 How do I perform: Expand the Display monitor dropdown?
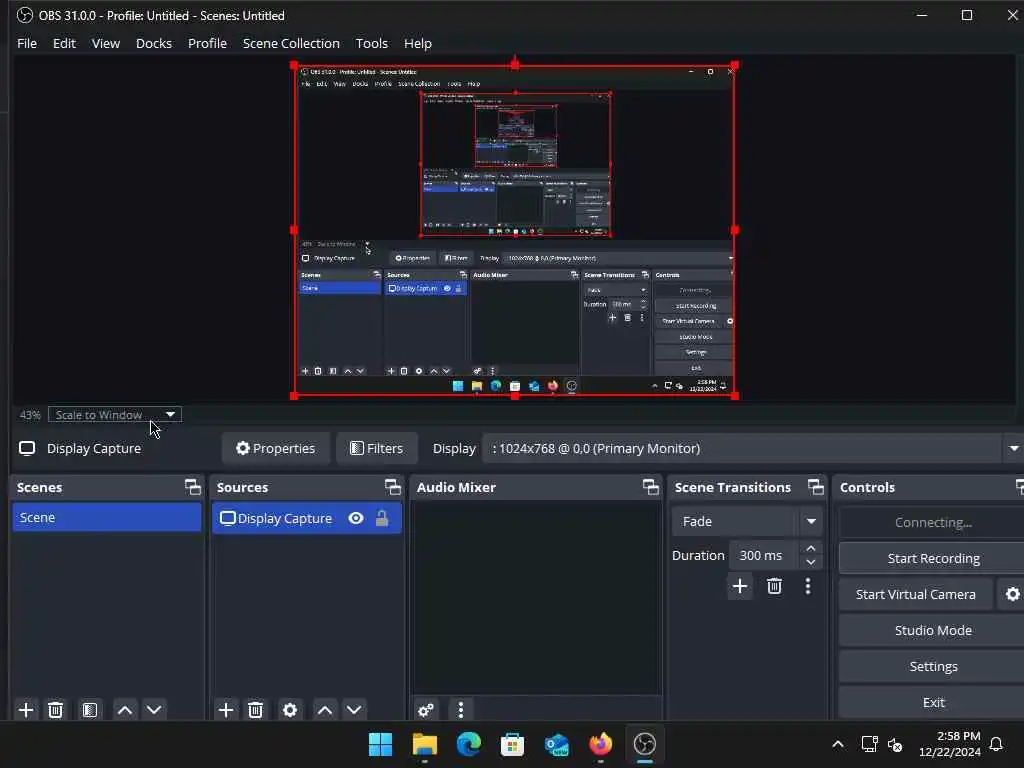pos(1014,449)
